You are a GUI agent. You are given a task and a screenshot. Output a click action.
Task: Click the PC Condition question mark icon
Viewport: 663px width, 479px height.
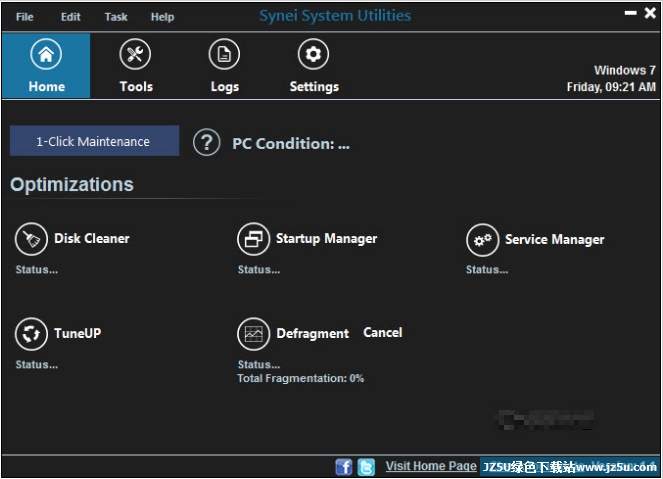click(206, 142)
